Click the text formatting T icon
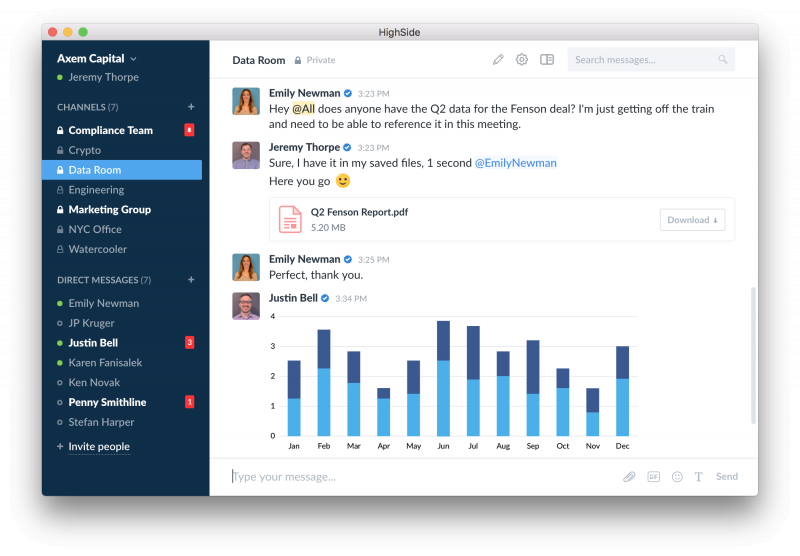 point(698,476)
